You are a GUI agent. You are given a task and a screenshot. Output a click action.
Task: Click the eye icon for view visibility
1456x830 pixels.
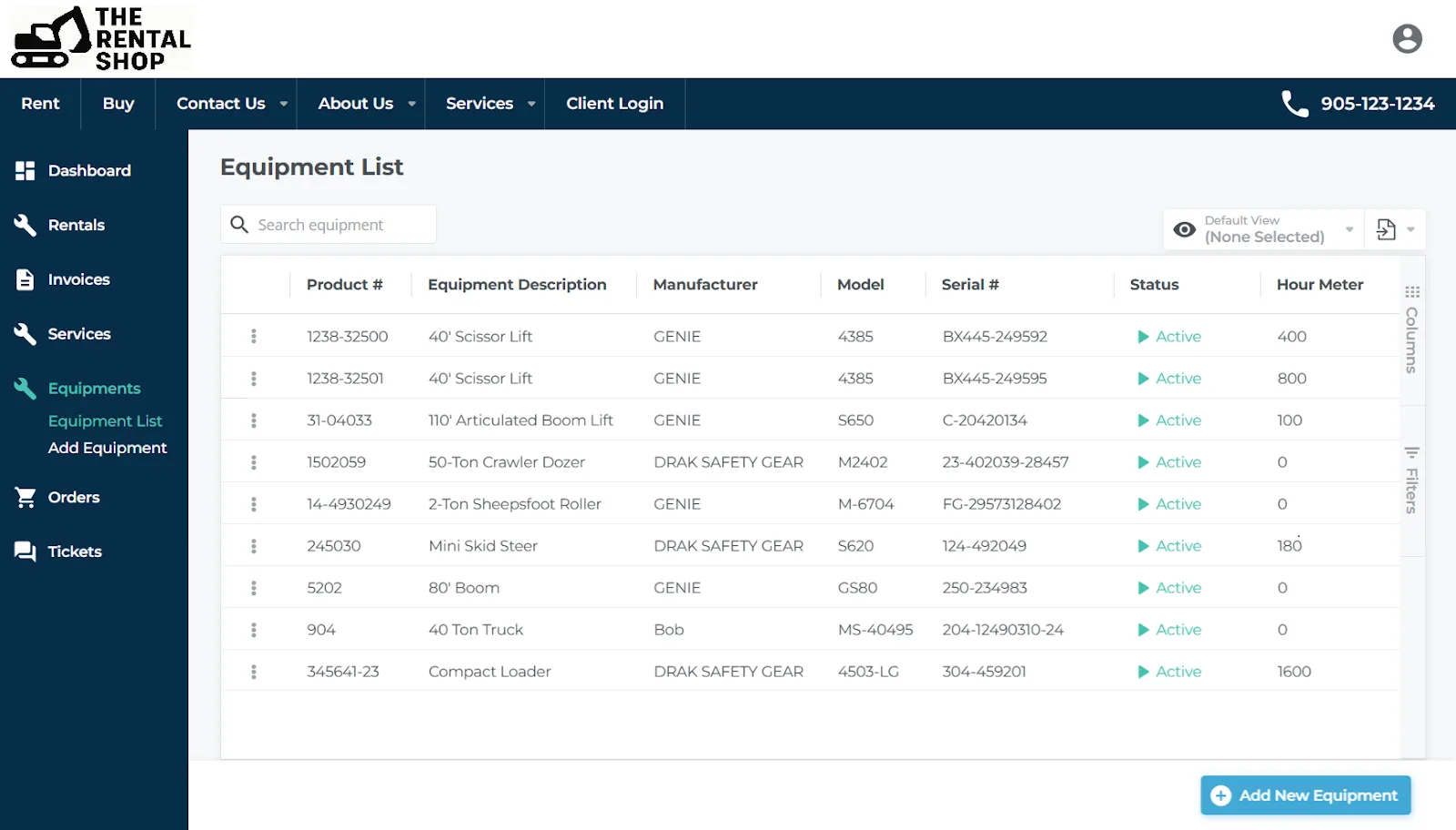click(1184, 229)
